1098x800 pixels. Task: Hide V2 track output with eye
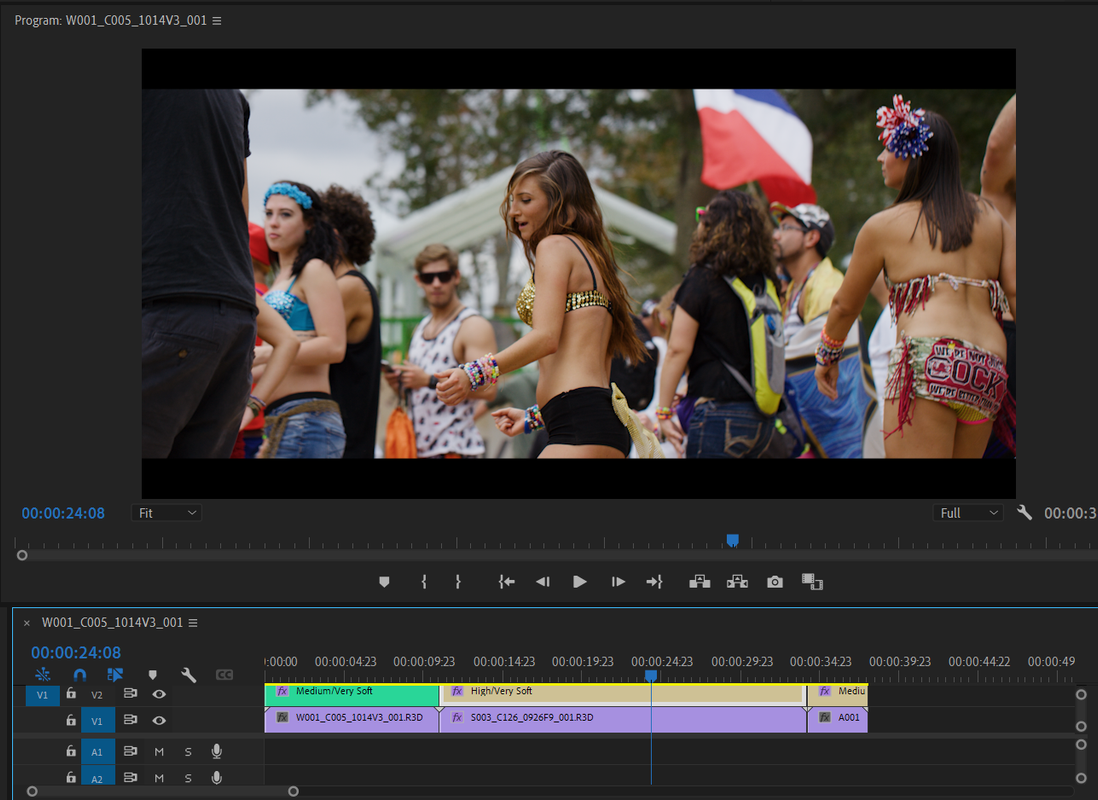[159, 694]
